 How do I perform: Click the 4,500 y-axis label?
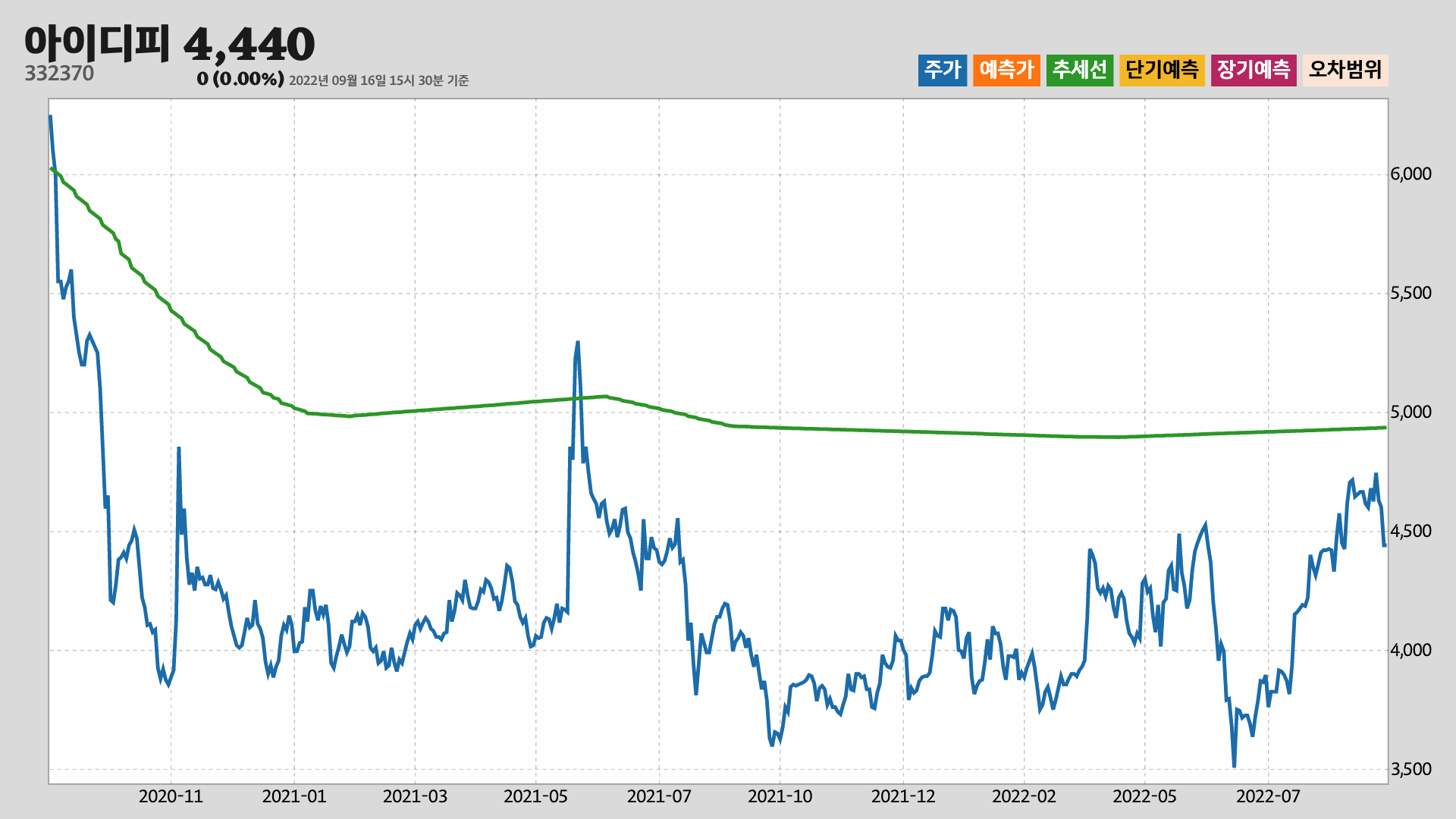tap(1410, 532)
